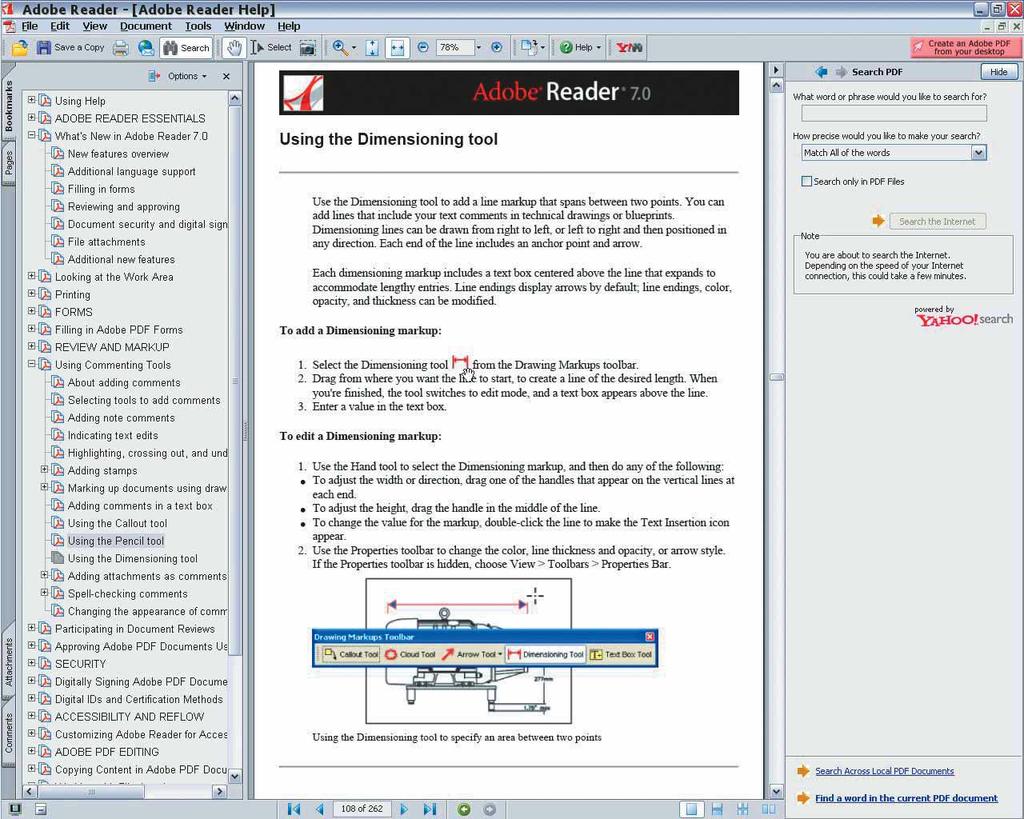Close the bookmarks panel with X
1024x819 pixels.
point(226,76)
